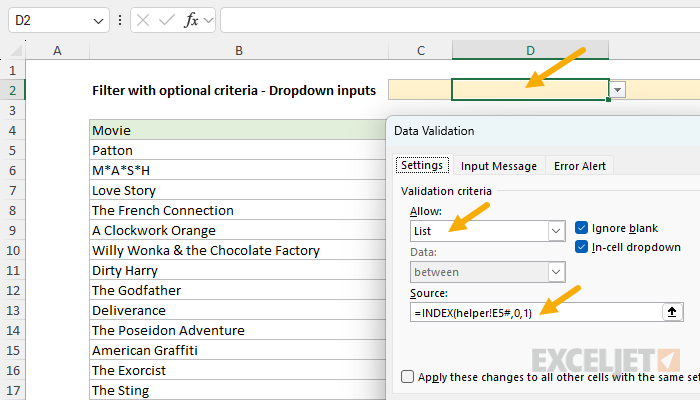Select column C header
The image size is (700, 400).
(x=421, y=50)
